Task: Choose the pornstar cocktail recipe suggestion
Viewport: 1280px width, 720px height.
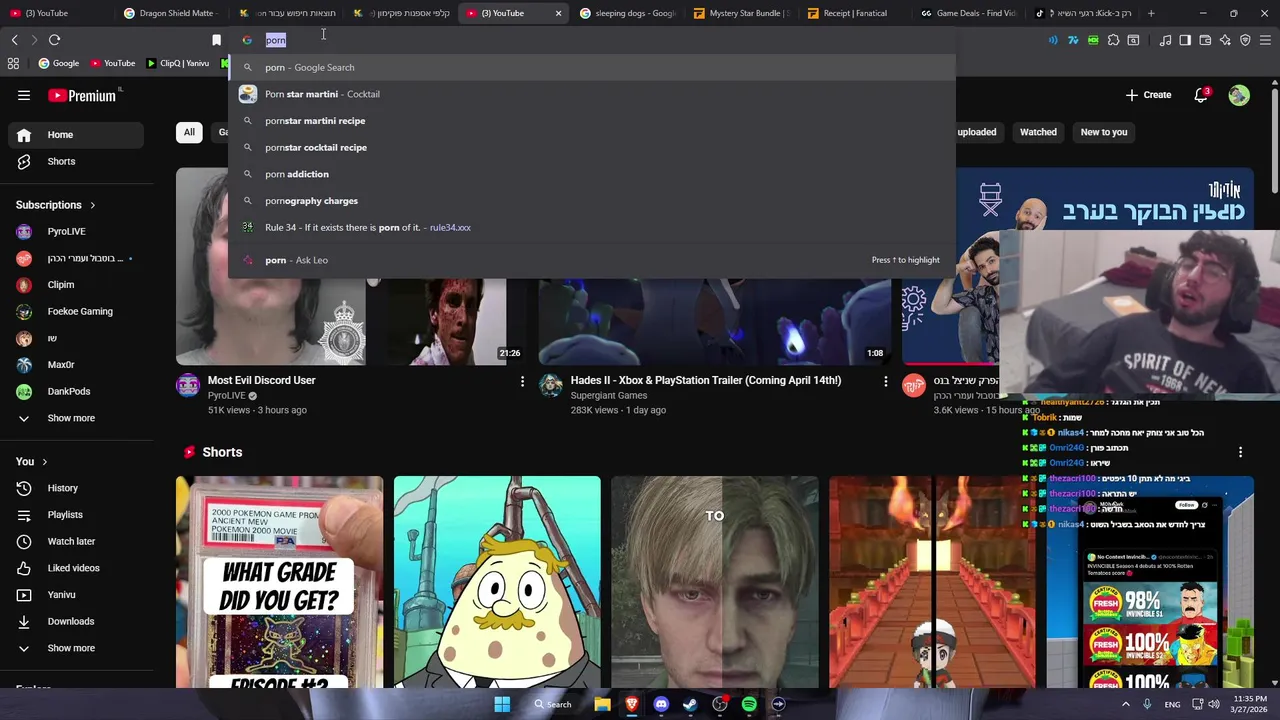Action: [592, 147]
